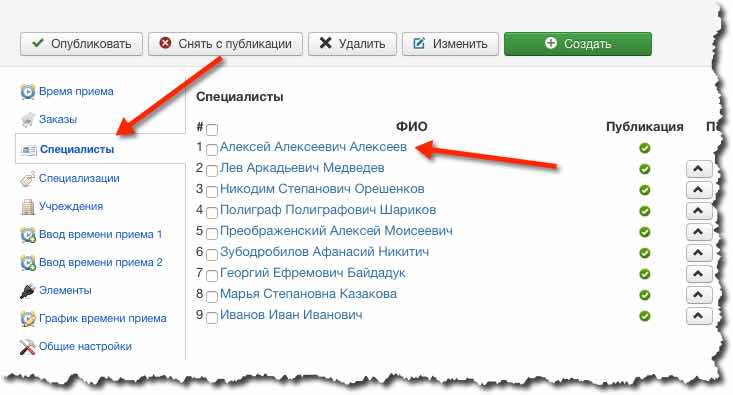
Task: Click the icon beside Ввод времени приема 2
Action: pyautogui.click(x=28, y=263)
